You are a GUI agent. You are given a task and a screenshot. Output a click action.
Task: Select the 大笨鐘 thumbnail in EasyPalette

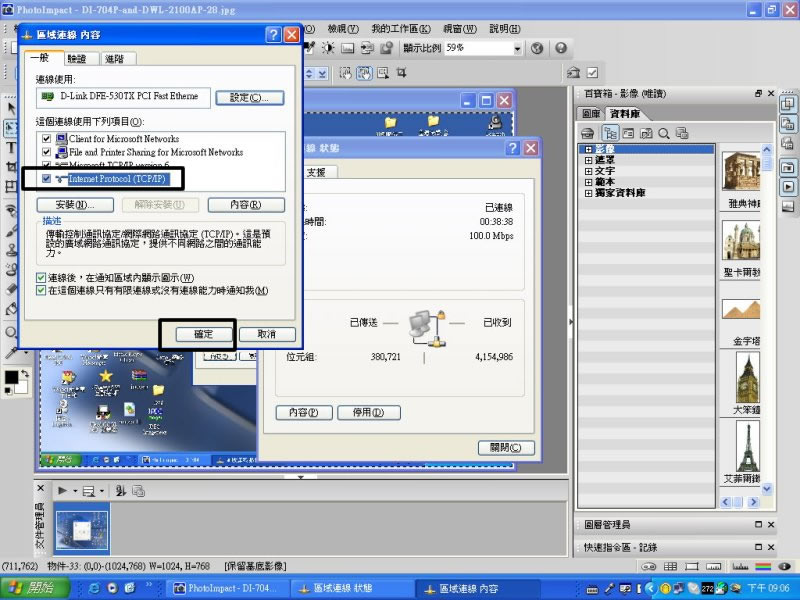point(748,378)
